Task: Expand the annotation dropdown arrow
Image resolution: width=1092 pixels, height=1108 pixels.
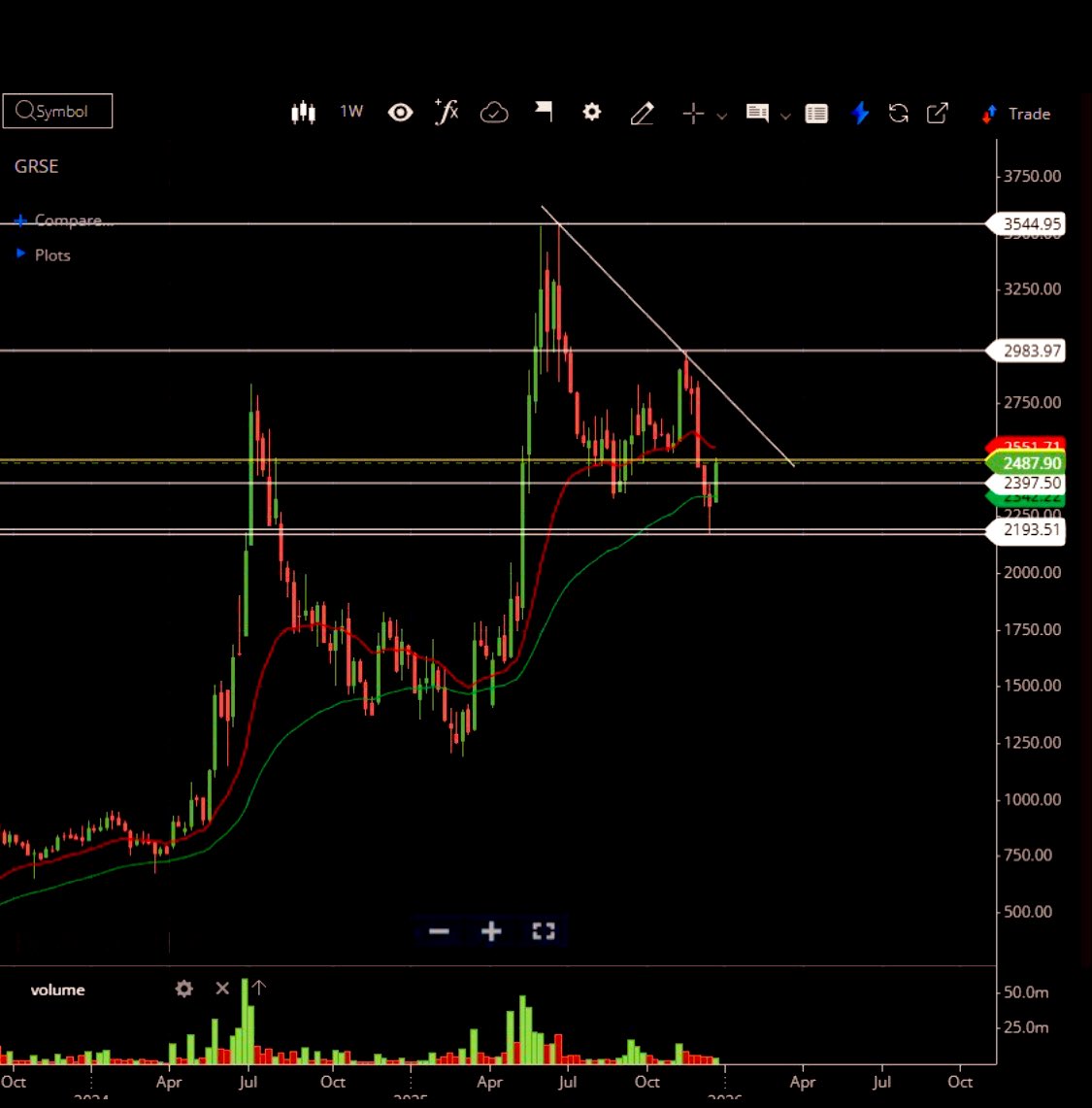Action: click(x=784, y=116)
